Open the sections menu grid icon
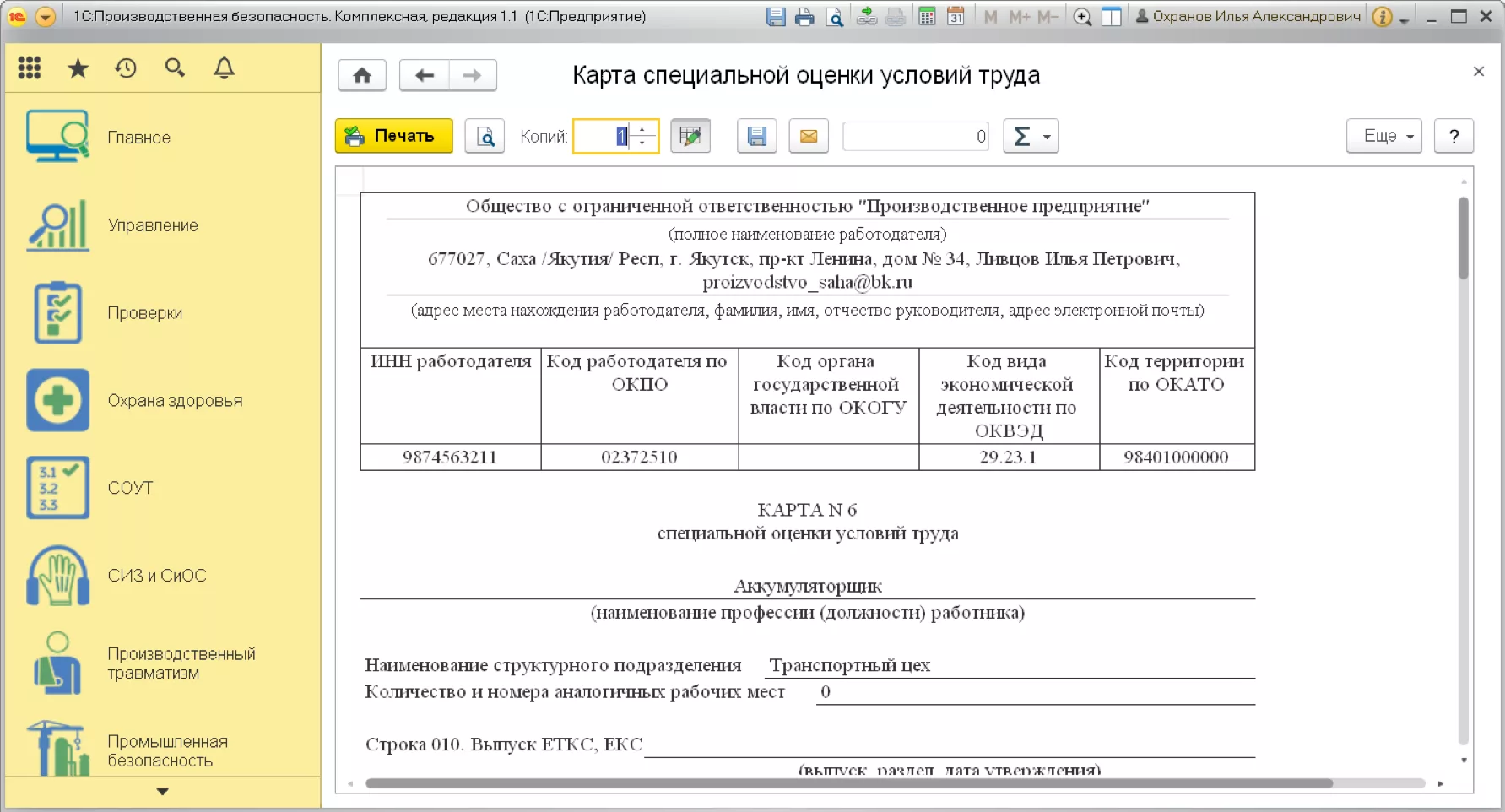 30,68
